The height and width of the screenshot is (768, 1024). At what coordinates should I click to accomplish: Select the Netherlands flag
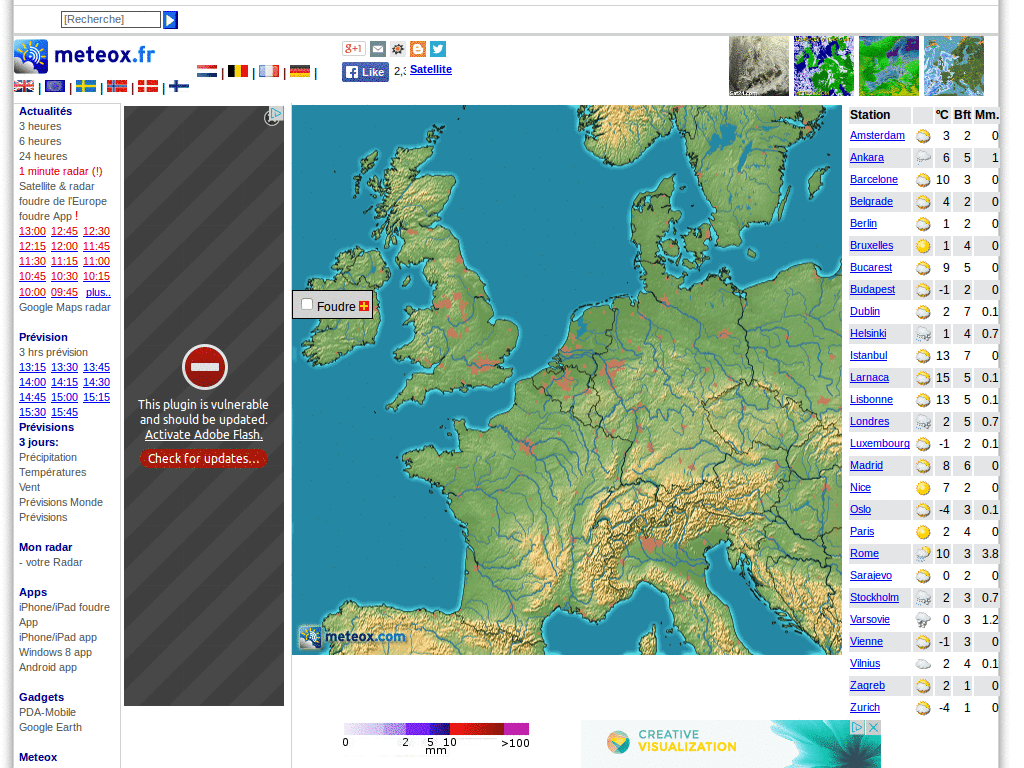pyautogui.click(x=207, y=71)
